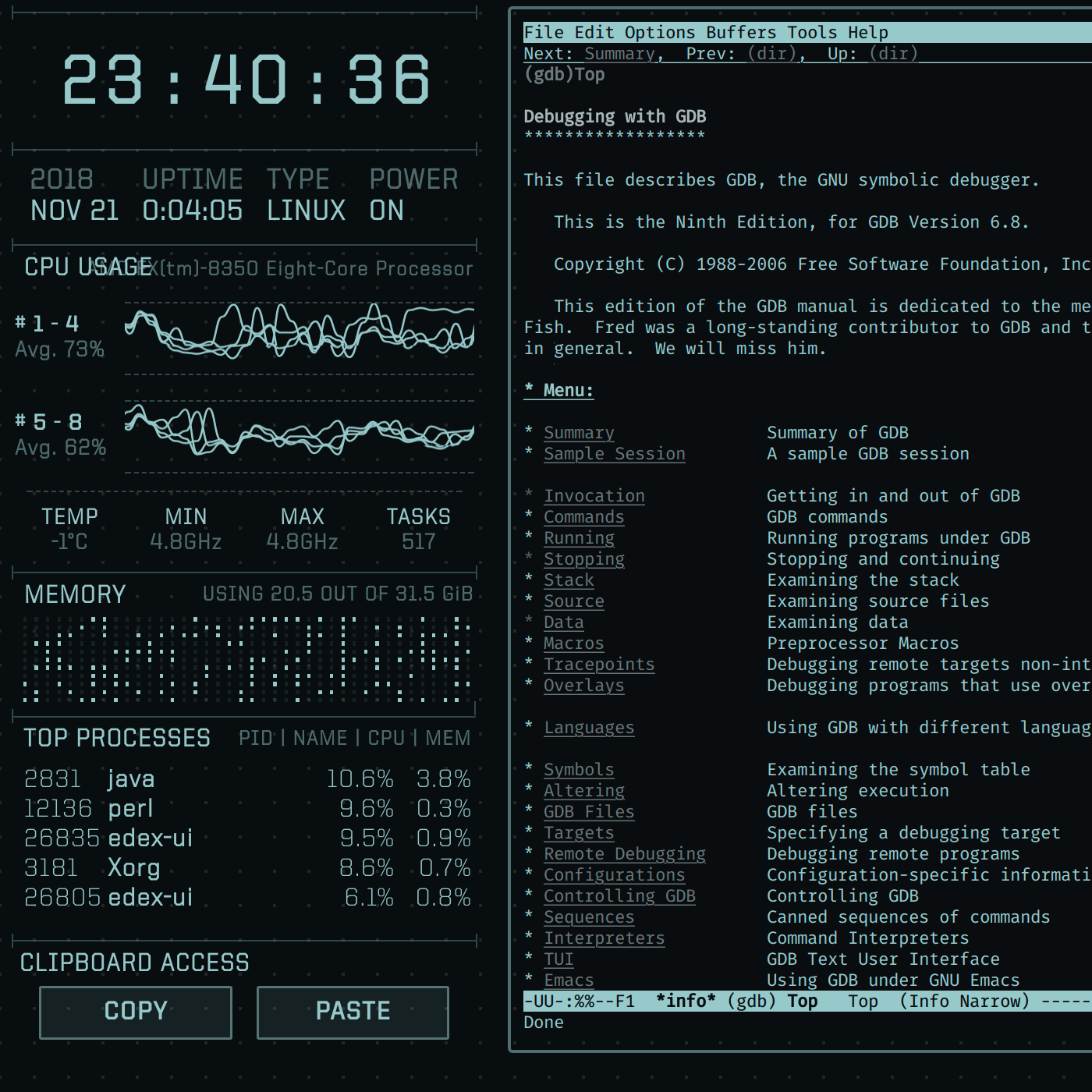Follow the Summary menu link

(x=579, y=433)
